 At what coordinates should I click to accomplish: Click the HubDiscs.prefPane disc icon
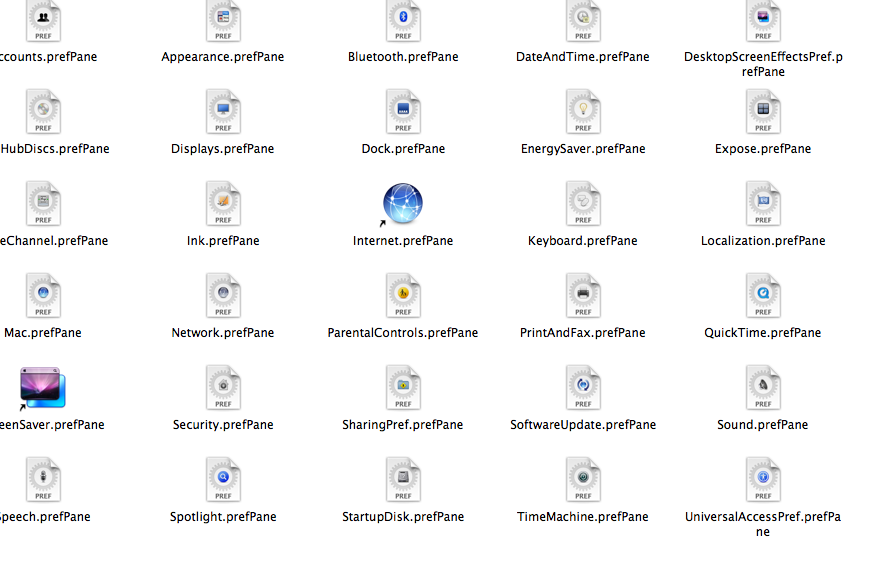coord(43,111)
